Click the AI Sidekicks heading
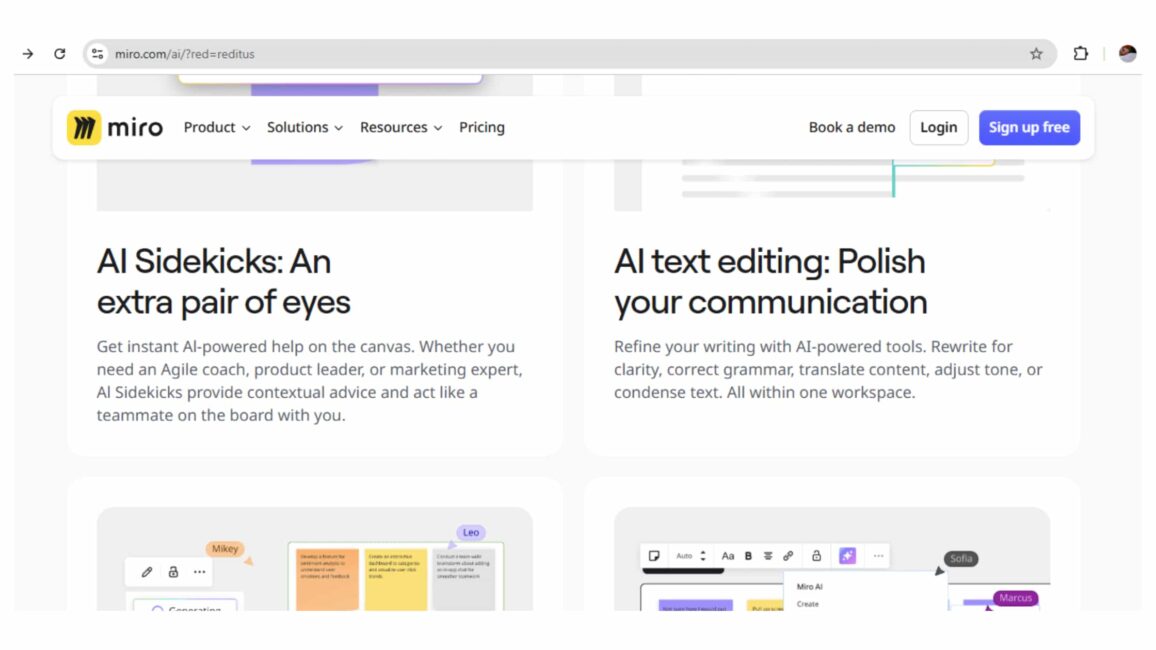 [x=223, y=282]
